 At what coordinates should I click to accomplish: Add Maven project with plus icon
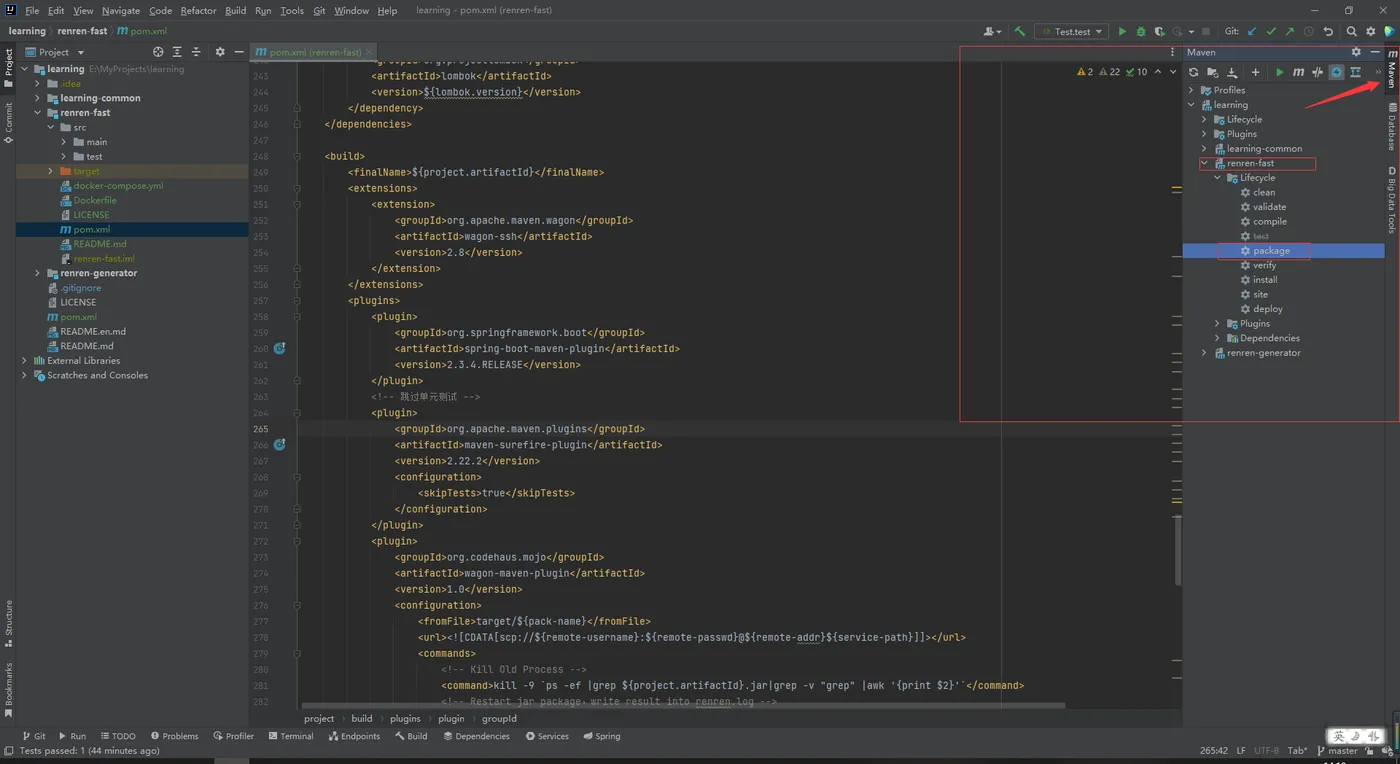[1255, 72]
